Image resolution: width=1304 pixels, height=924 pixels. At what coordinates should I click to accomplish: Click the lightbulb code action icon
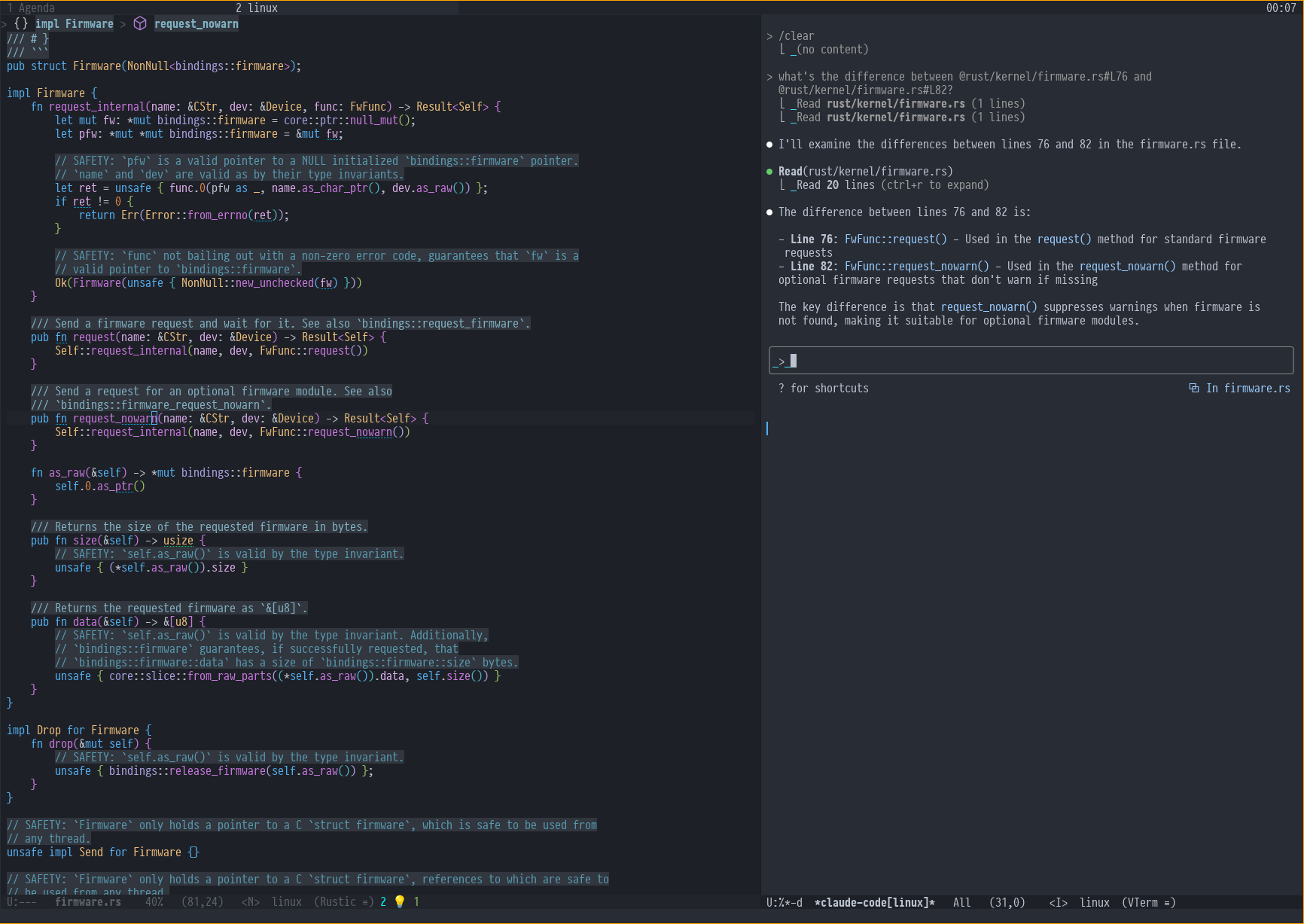click(x=400, y=901)
